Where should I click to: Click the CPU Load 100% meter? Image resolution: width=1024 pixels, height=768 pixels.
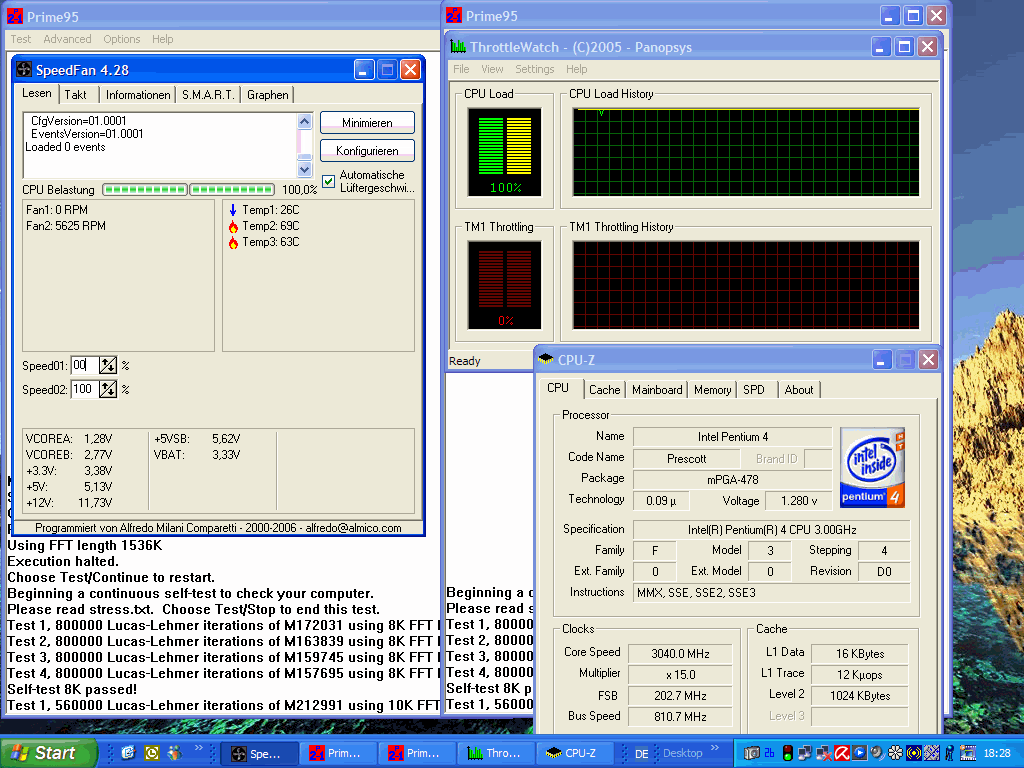pyautogui.click(x=505, y=152)
